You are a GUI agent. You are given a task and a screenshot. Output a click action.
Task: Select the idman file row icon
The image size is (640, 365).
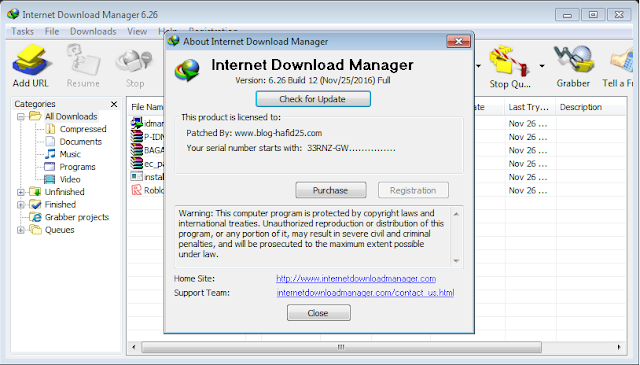click(x=137, y=123)
